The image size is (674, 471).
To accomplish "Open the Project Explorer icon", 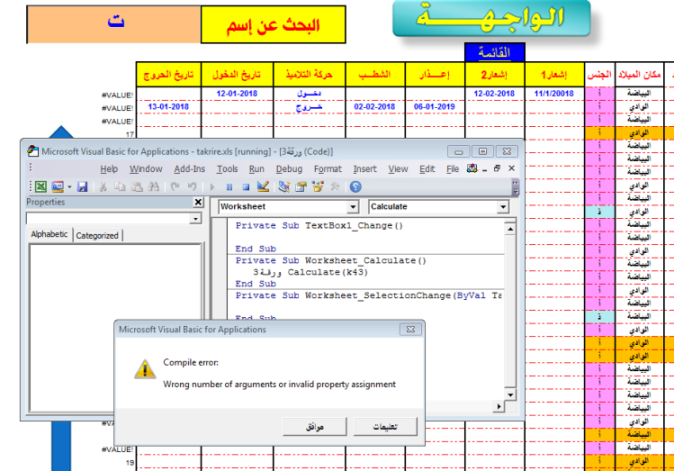I will pyautogui.click(x=284, y=187).
